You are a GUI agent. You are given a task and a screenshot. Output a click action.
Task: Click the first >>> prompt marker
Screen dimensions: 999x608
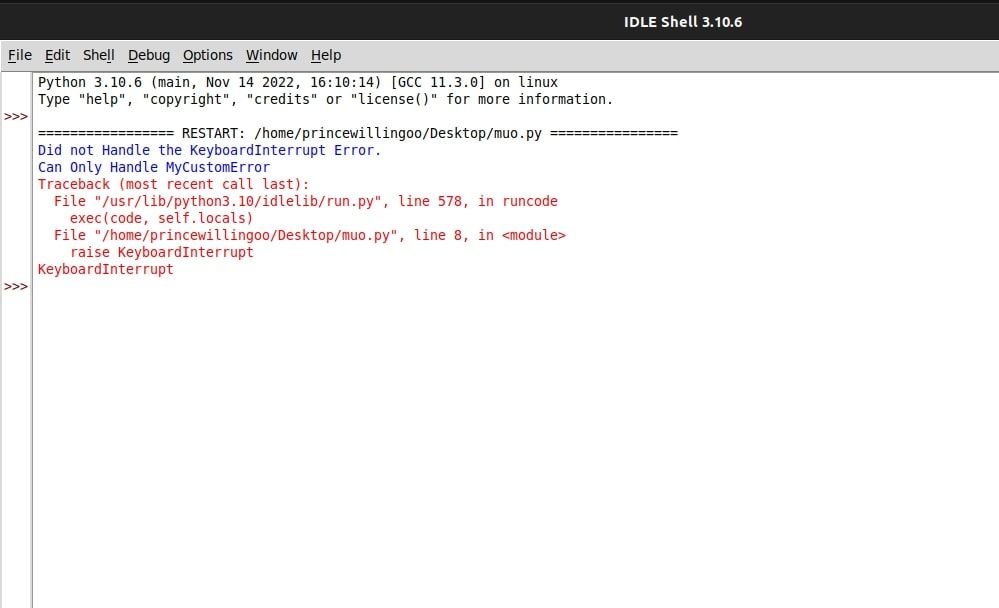click(x=15, y=115)
